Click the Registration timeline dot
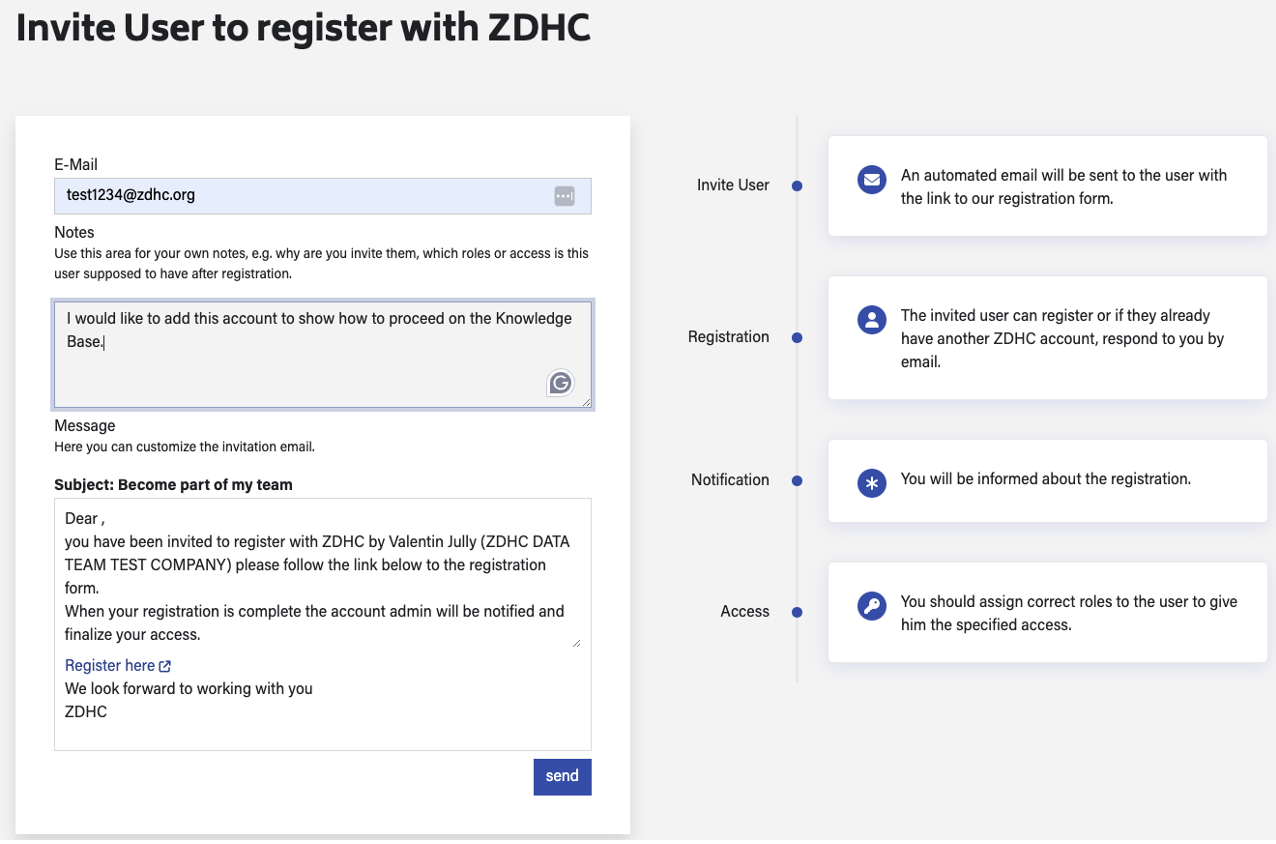1276x844 pixels. (x=797, y=338)
